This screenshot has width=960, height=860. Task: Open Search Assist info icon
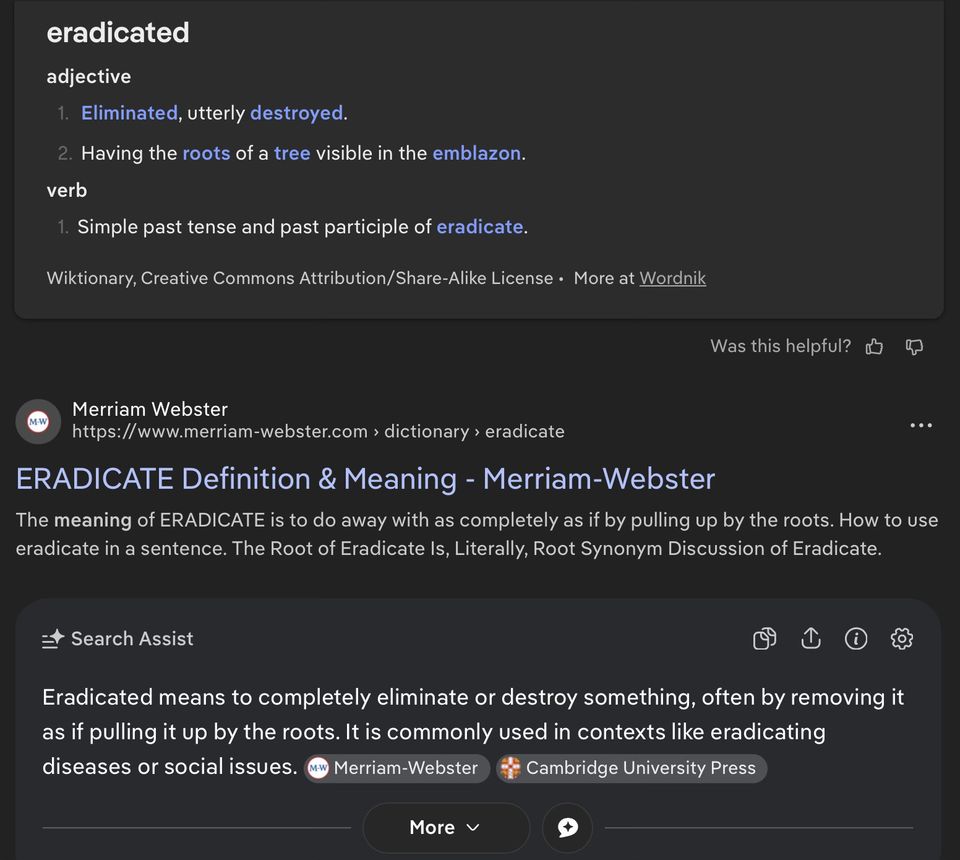856,639
